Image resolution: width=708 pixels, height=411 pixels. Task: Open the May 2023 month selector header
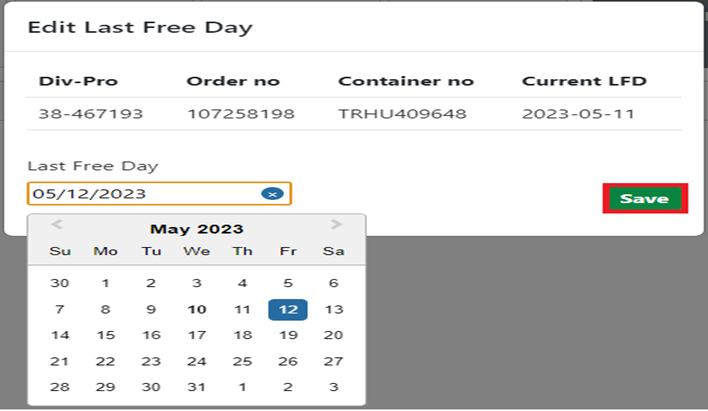(x=196, y=229)
